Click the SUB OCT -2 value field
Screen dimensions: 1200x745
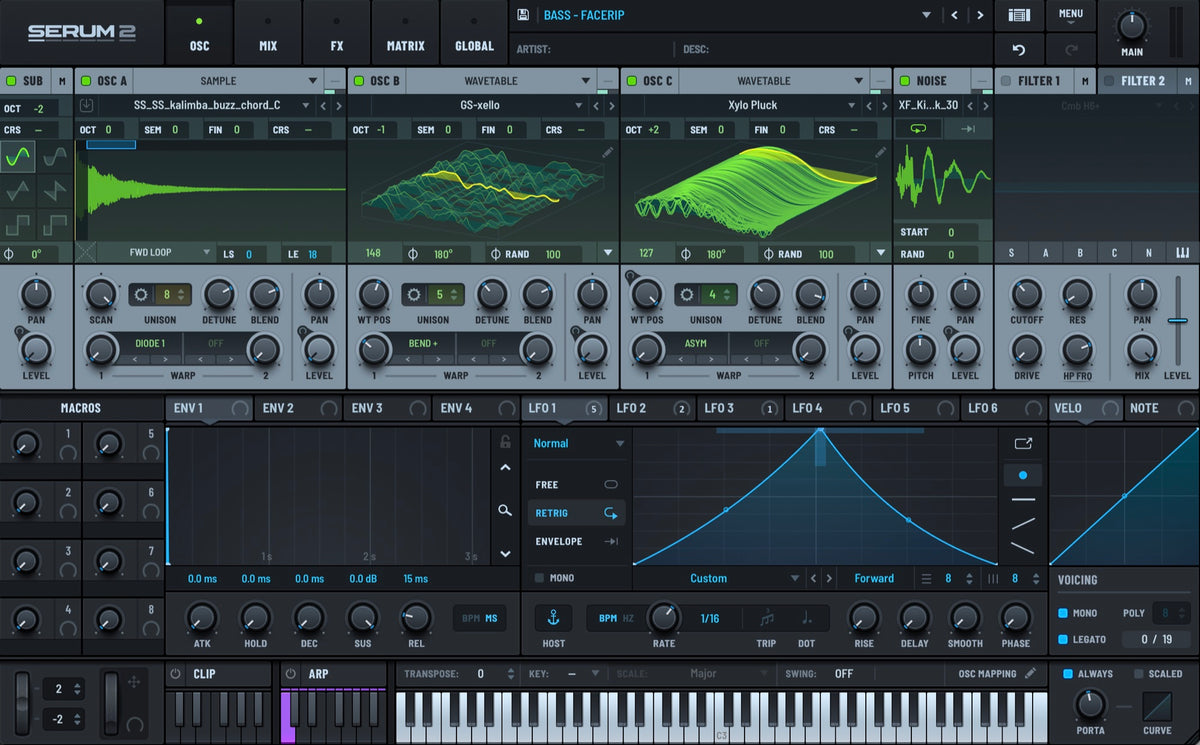[x=39, y=108]
